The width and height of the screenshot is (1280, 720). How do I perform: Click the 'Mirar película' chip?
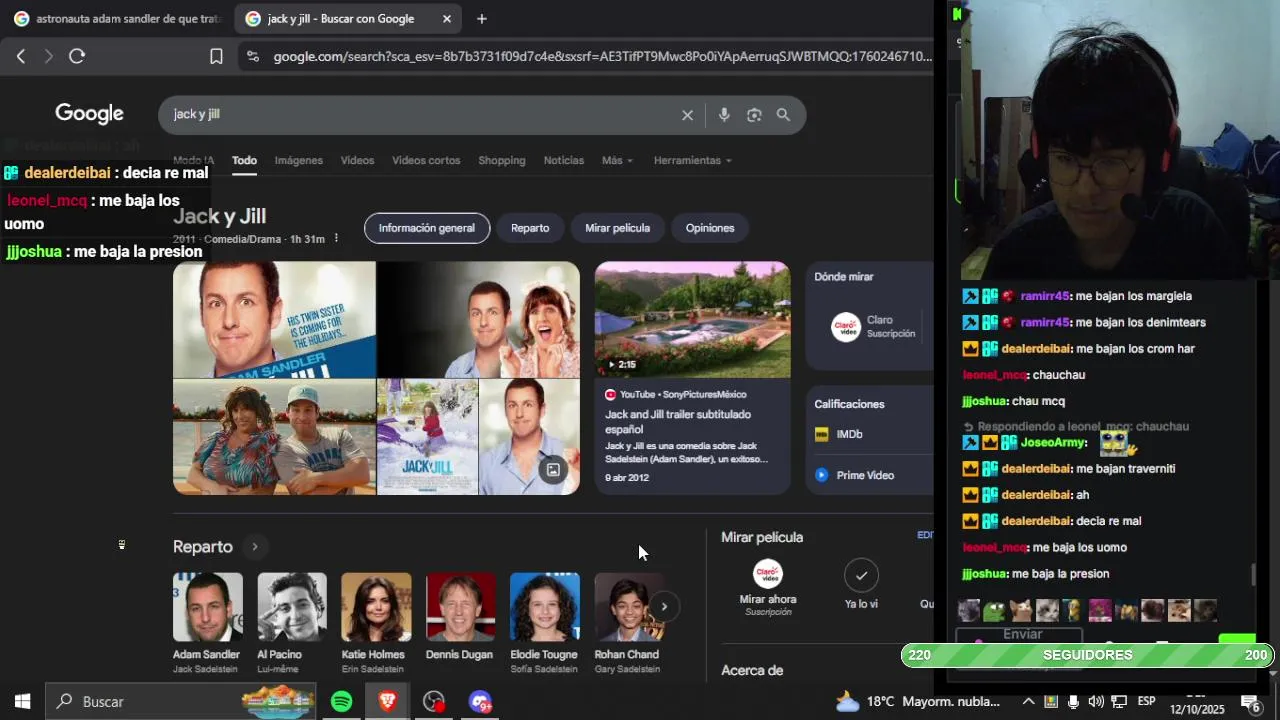pyautogui.click(x=617, y=228)
